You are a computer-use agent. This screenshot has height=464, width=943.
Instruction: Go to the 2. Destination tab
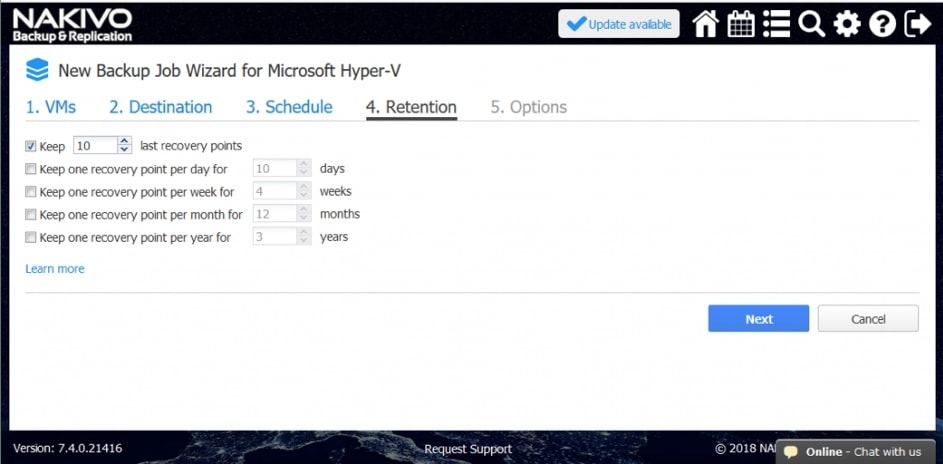pyautogui.click(x=160, y=107)
